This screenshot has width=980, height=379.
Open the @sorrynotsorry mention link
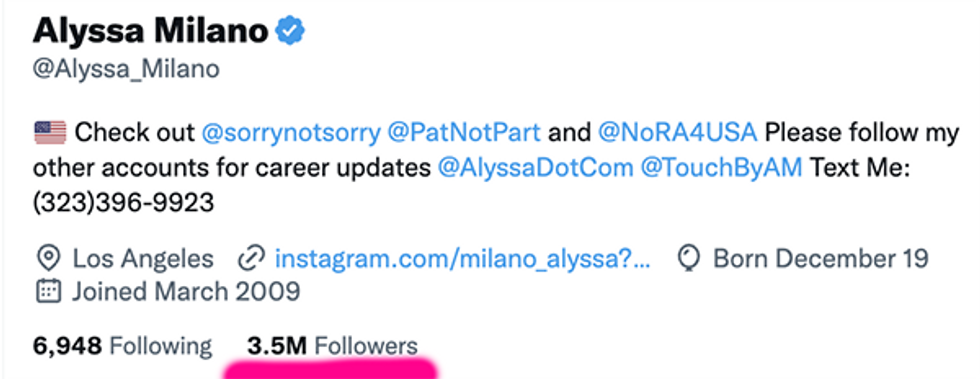pos(291,133)
